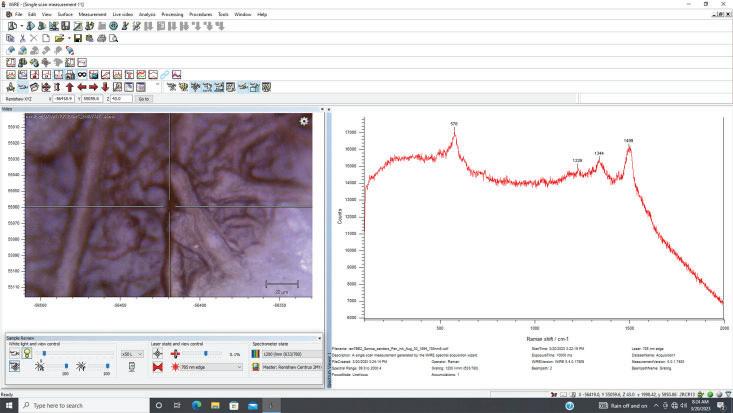Screen dimensions: 733x413
Task: Open the Measurement menu
Action: click(x=92, y=14)
